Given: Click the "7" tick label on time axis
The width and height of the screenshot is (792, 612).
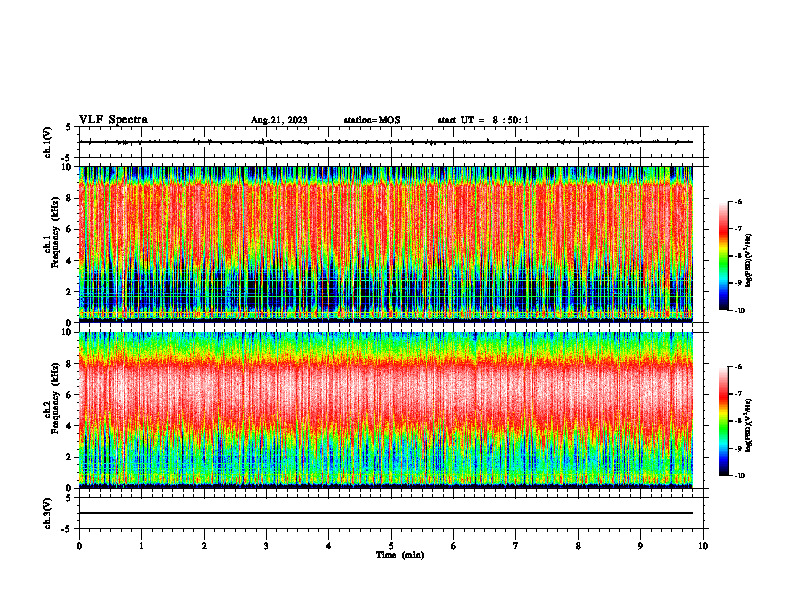Looking at the screenshot, I should pyautogui.click(x=516, y=546).
